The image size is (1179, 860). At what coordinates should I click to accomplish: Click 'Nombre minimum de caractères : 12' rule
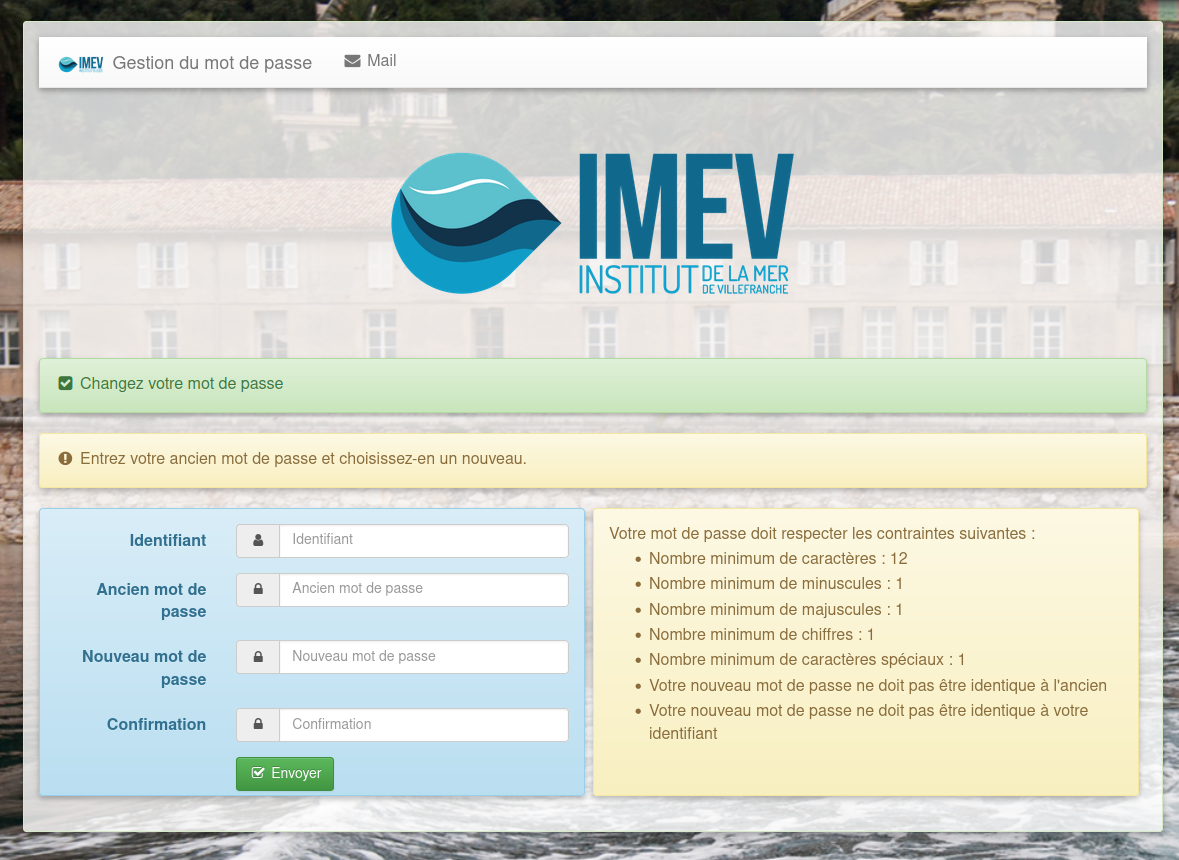(x=778, y=559)
